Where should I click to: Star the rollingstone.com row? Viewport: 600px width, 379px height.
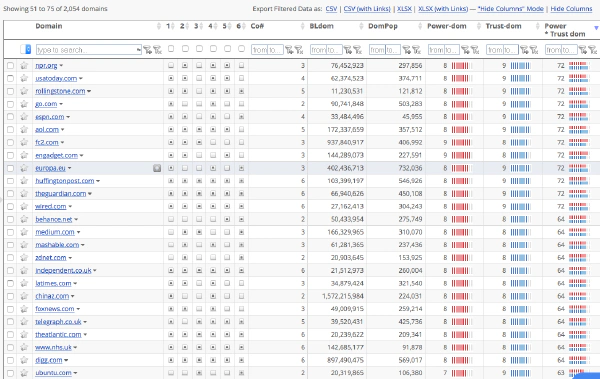pyautogui.click(x=24, y=91)
